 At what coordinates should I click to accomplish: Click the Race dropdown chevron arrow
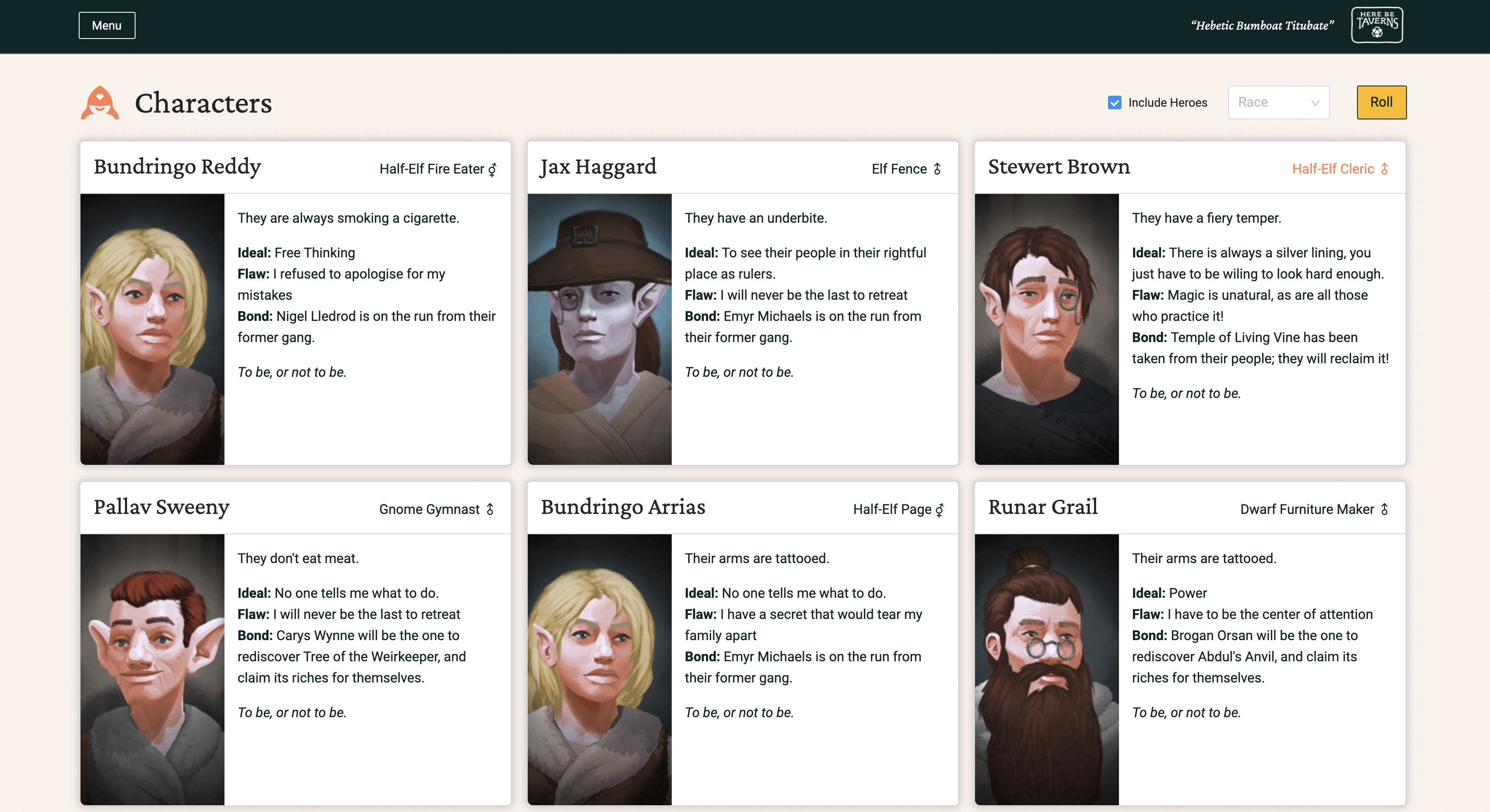[x=1315, y=103]
